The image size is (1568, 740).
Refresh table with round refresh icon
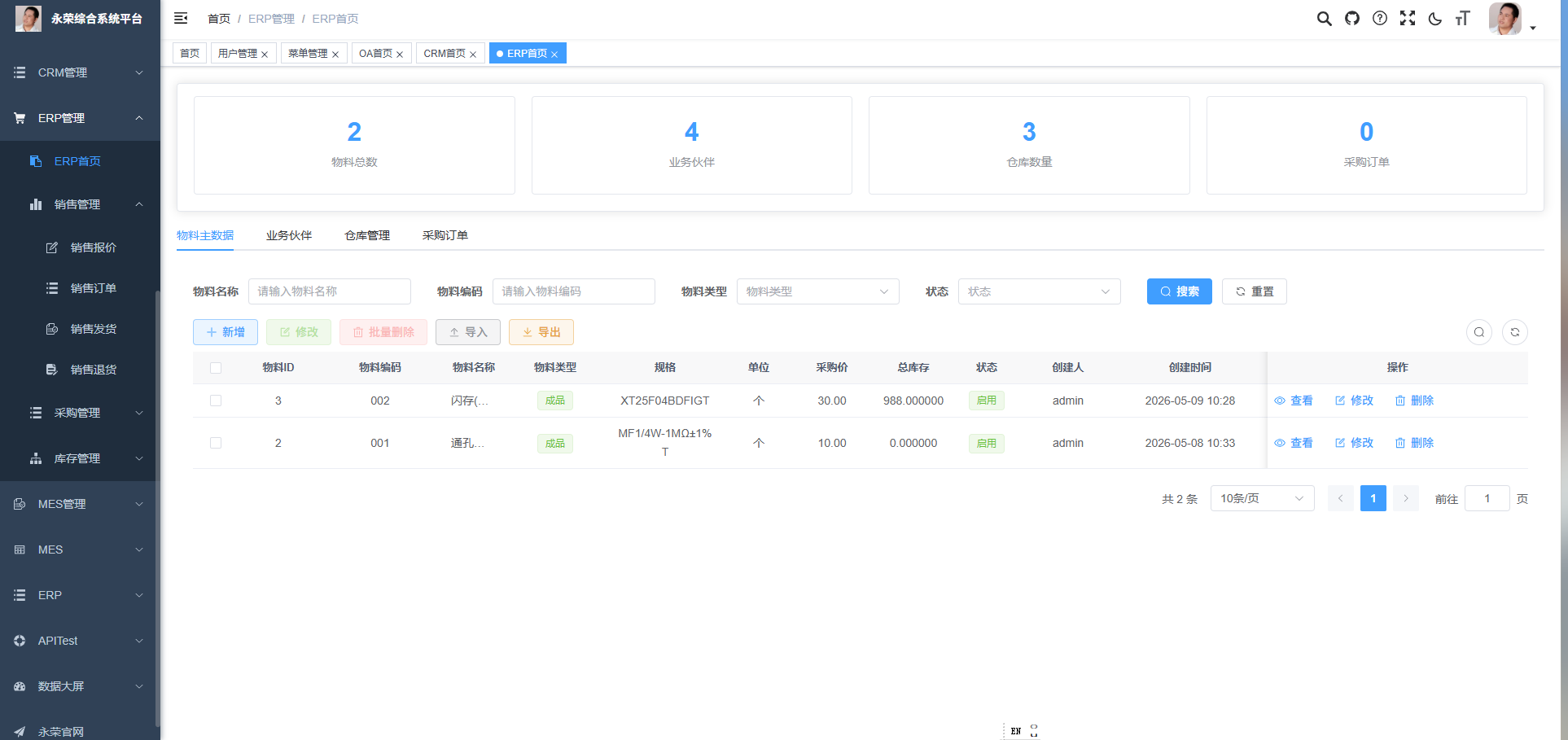point(1515,332)
